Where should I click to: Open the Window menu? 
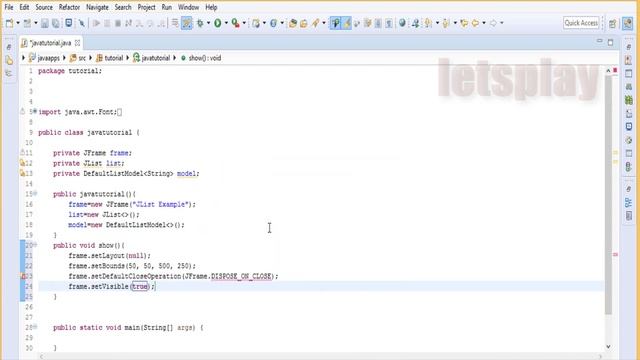(x=188, y=7)
